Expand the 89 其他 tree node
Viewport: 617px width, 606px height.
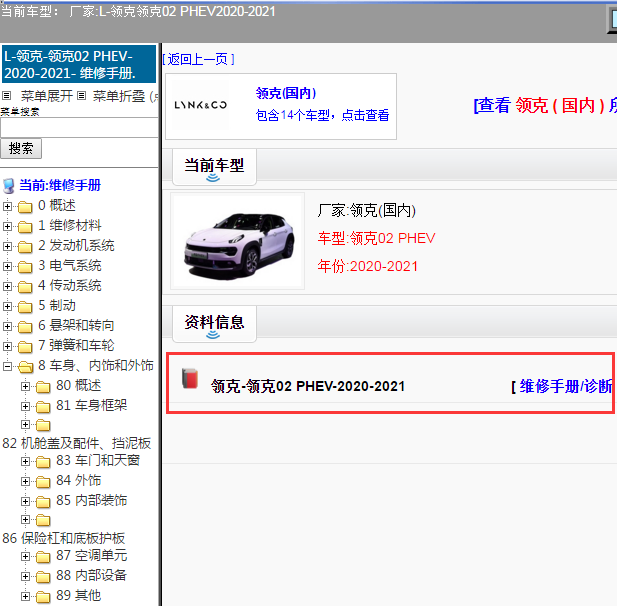[x=25, y=597]
